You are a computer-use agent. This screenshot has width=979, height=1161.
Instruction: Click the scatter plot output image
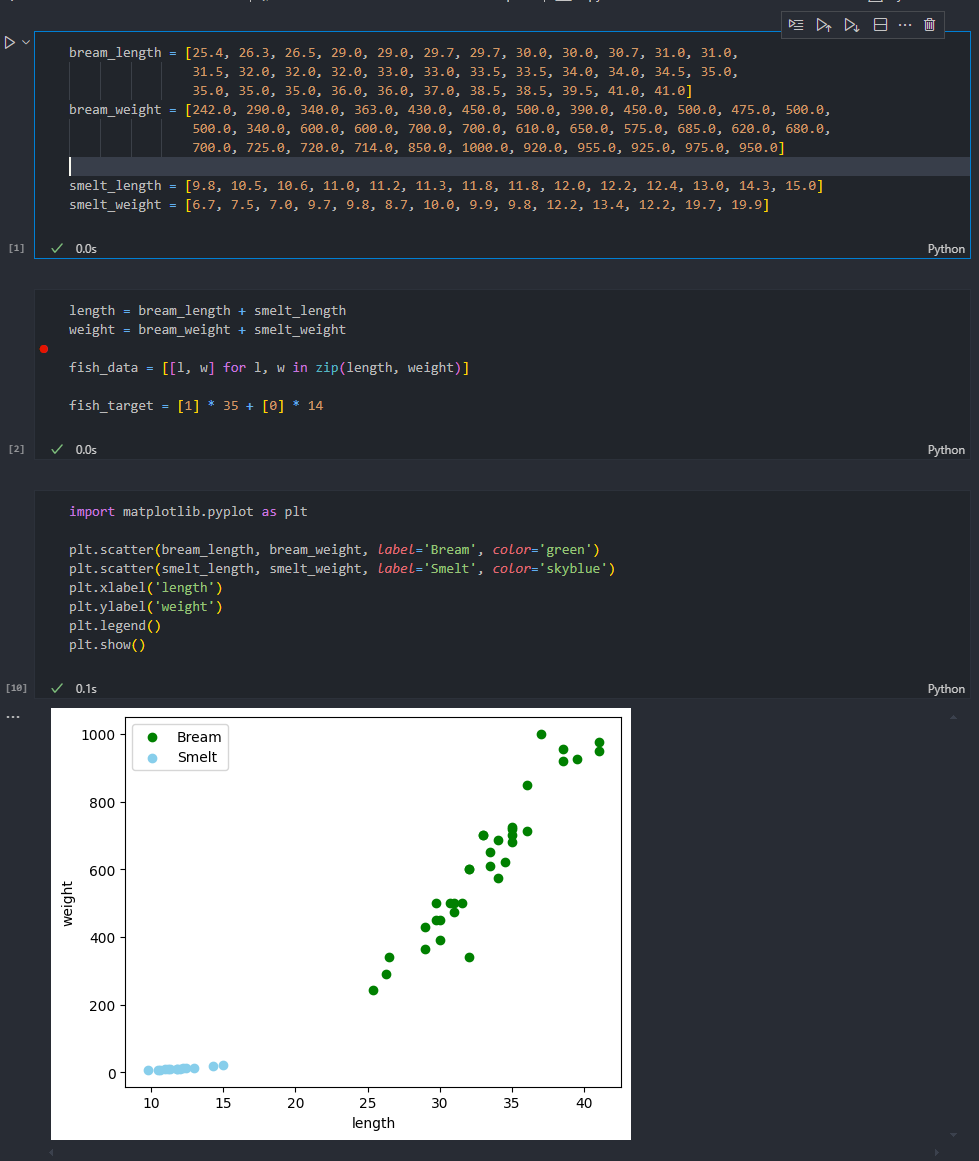[341, 923]
